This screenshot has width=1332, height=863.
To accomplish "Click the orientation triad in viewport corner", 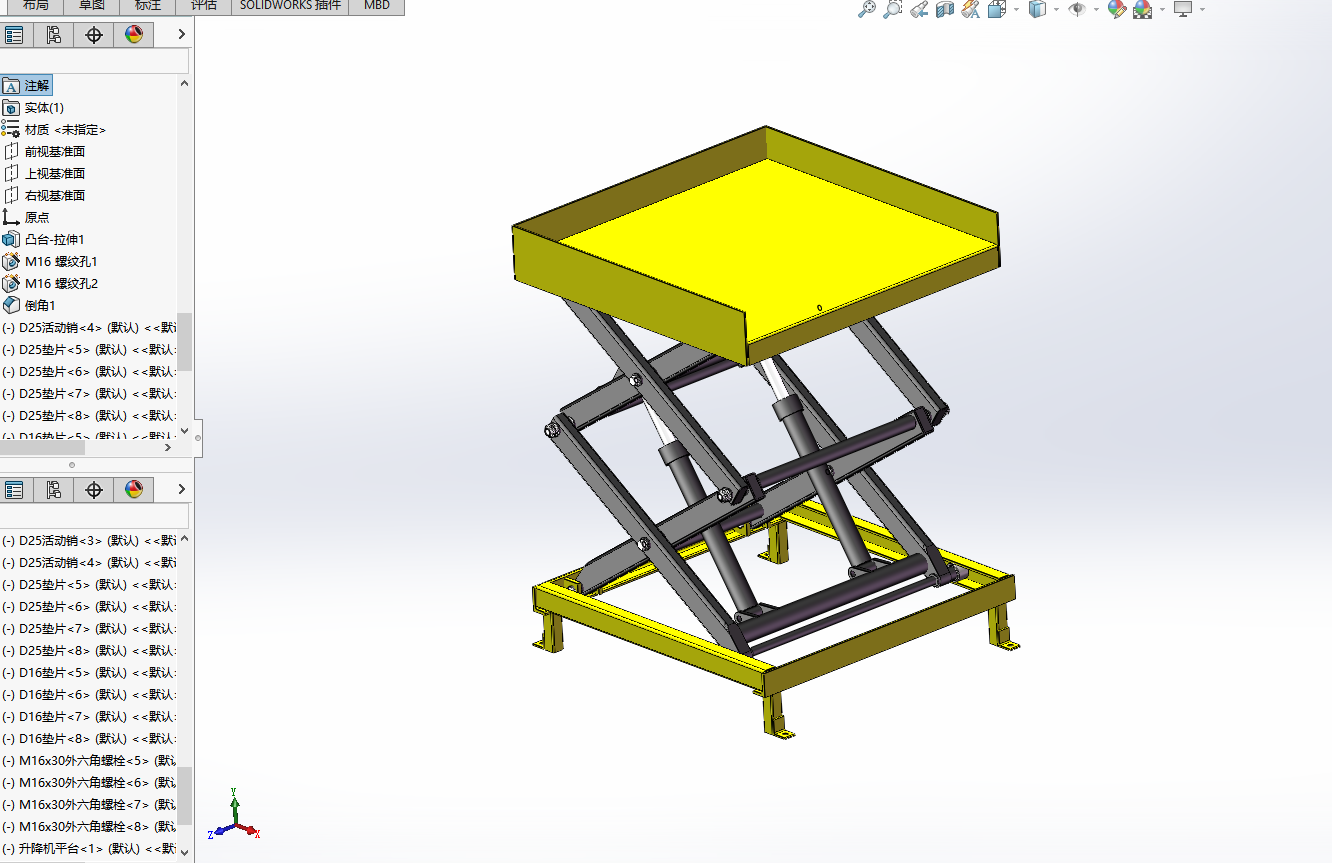I will [x=234, y=814].
